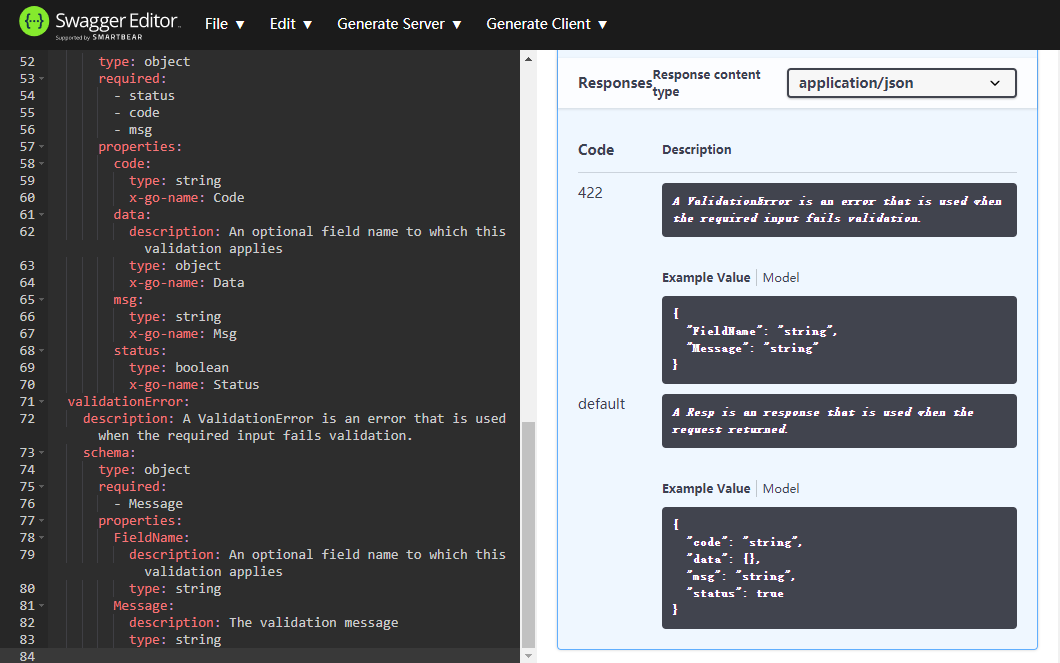
Task: Collapse the fold arrow at line 58
Action: point(42,164)
